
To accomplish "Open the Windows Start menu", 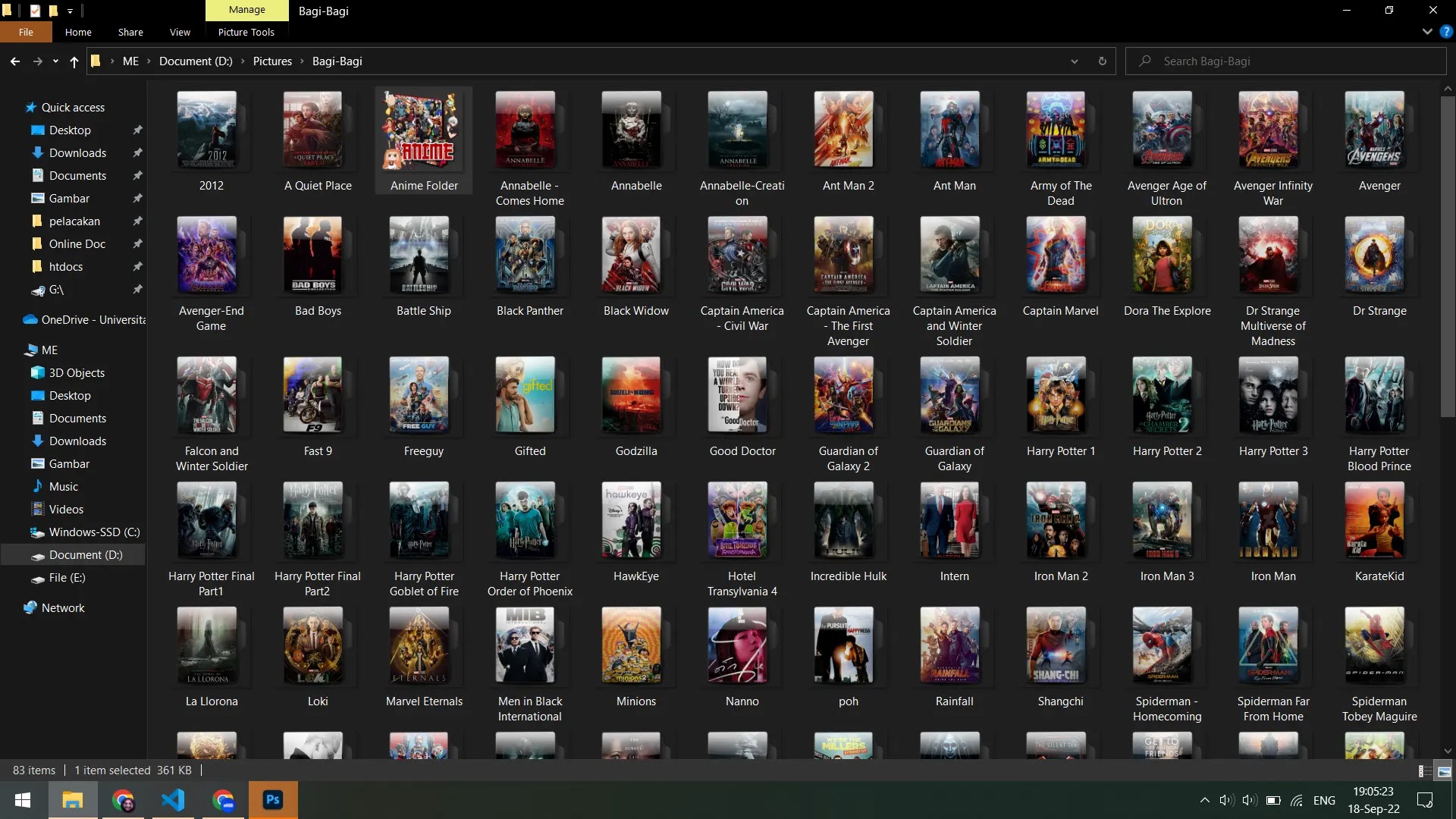I will [x=23, y=800].
